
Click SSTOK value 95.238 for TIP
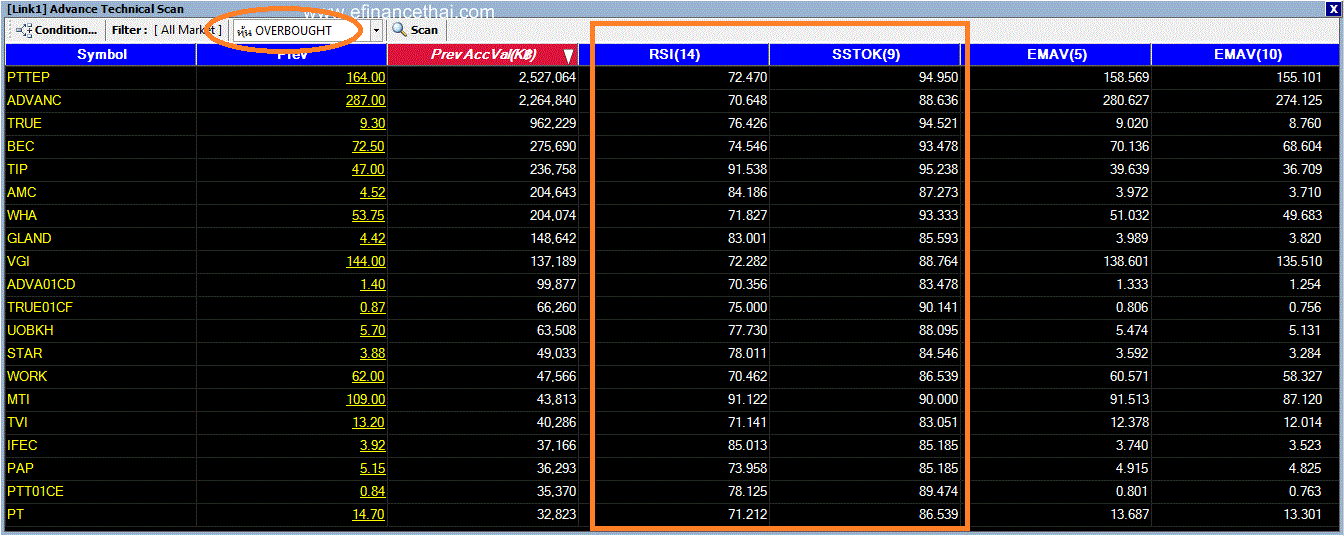(x=938, y=169)
